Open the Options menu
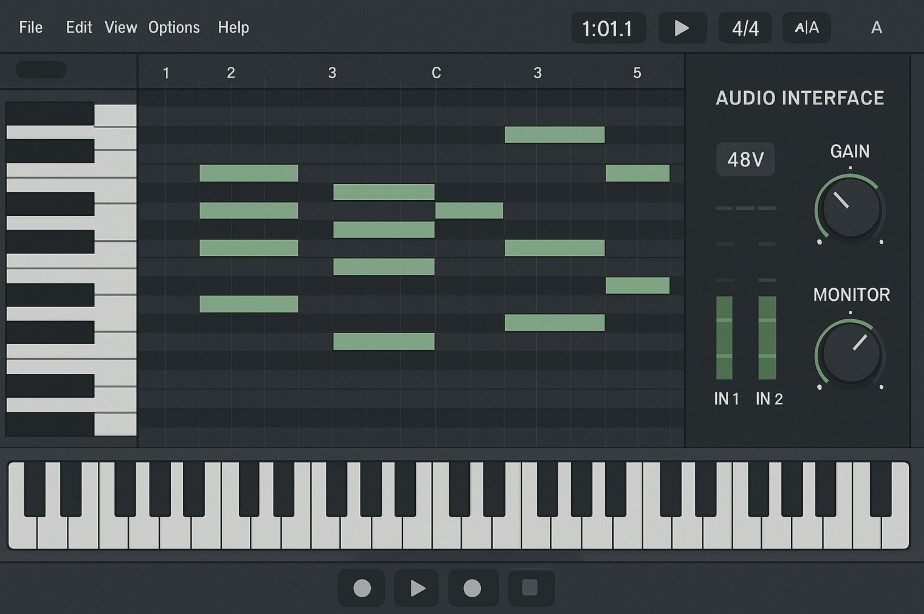The width and height of the screenshot is (924, 614). coord(174,28)
